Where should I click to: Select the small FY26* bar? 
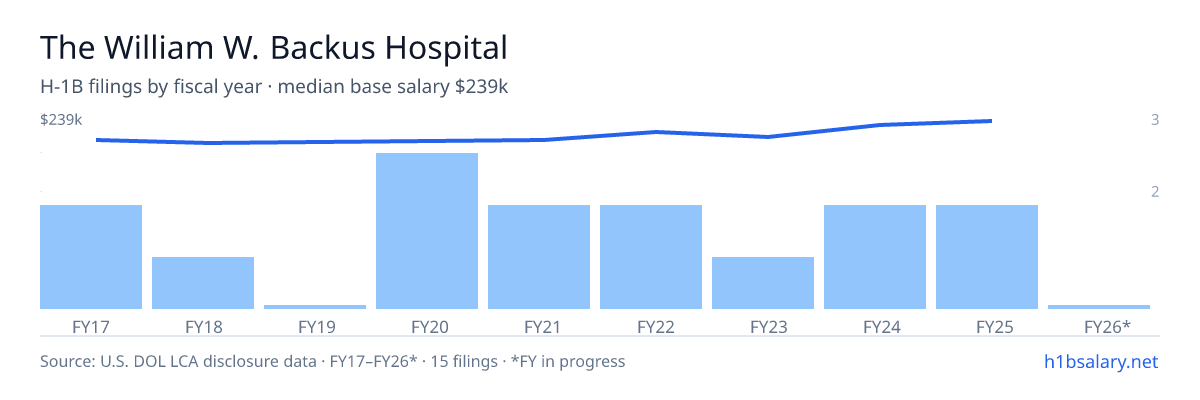pyautogui.click(x=1099, y=307)
